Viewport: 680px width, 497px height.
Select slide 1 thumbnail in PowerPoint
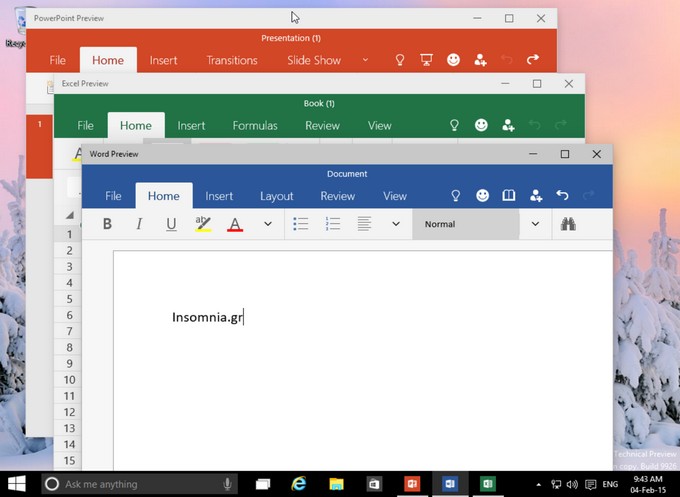coord(39,147)
